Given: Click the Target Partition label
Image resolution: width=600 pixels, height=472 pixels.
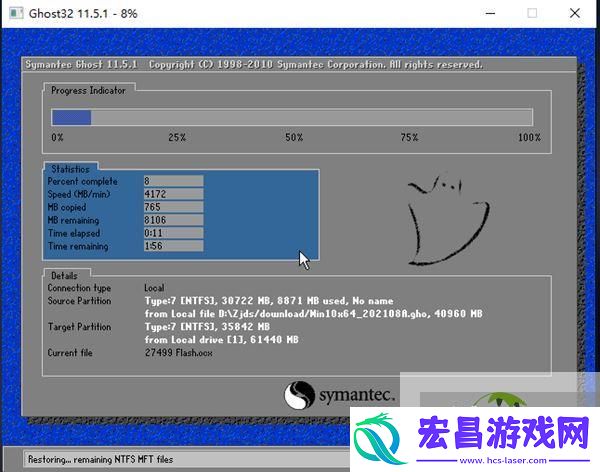Looking at the screenshot, I should click(79, 327).
